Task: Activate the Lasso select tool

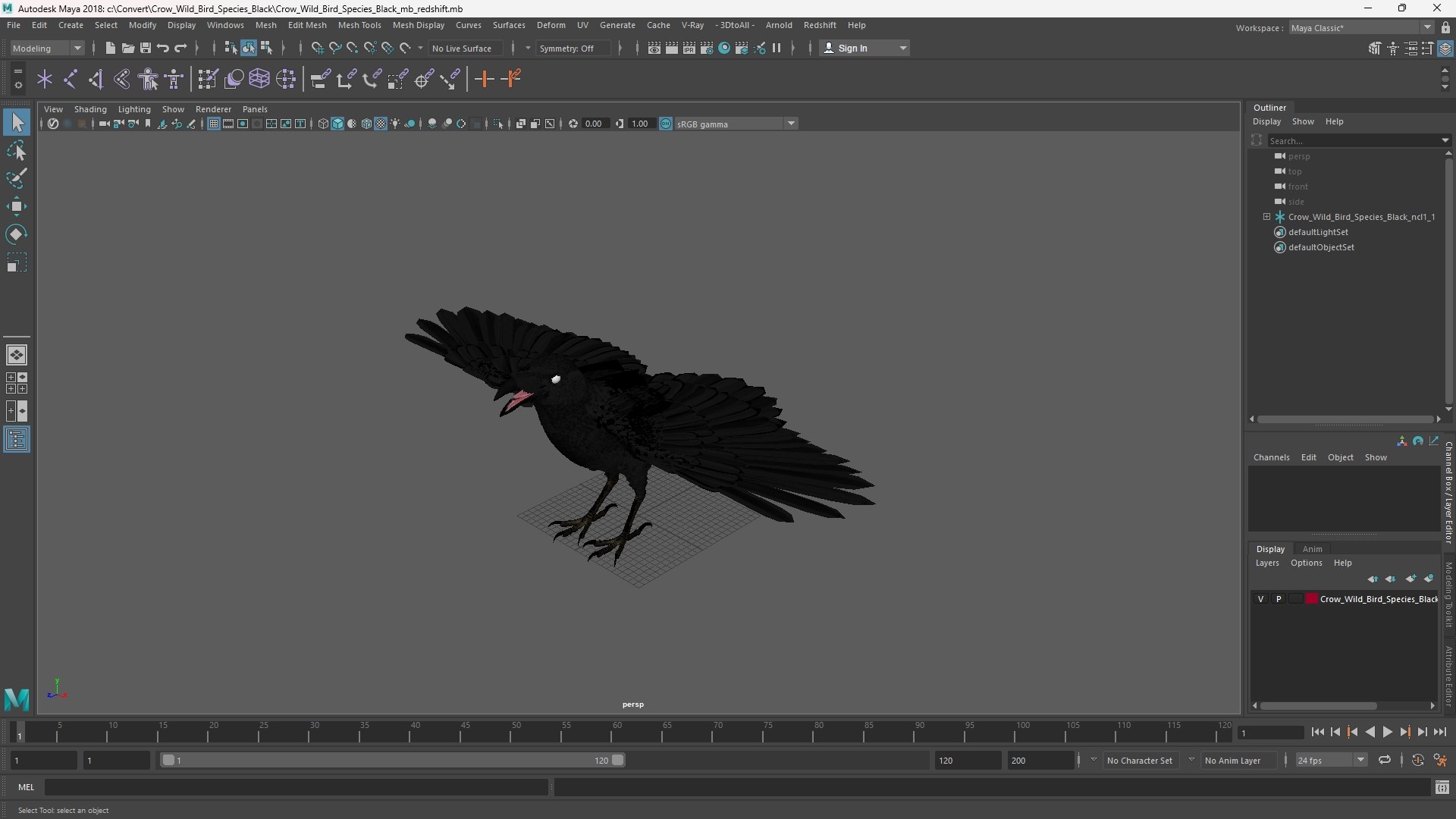Action: click(x=17, y=151)
